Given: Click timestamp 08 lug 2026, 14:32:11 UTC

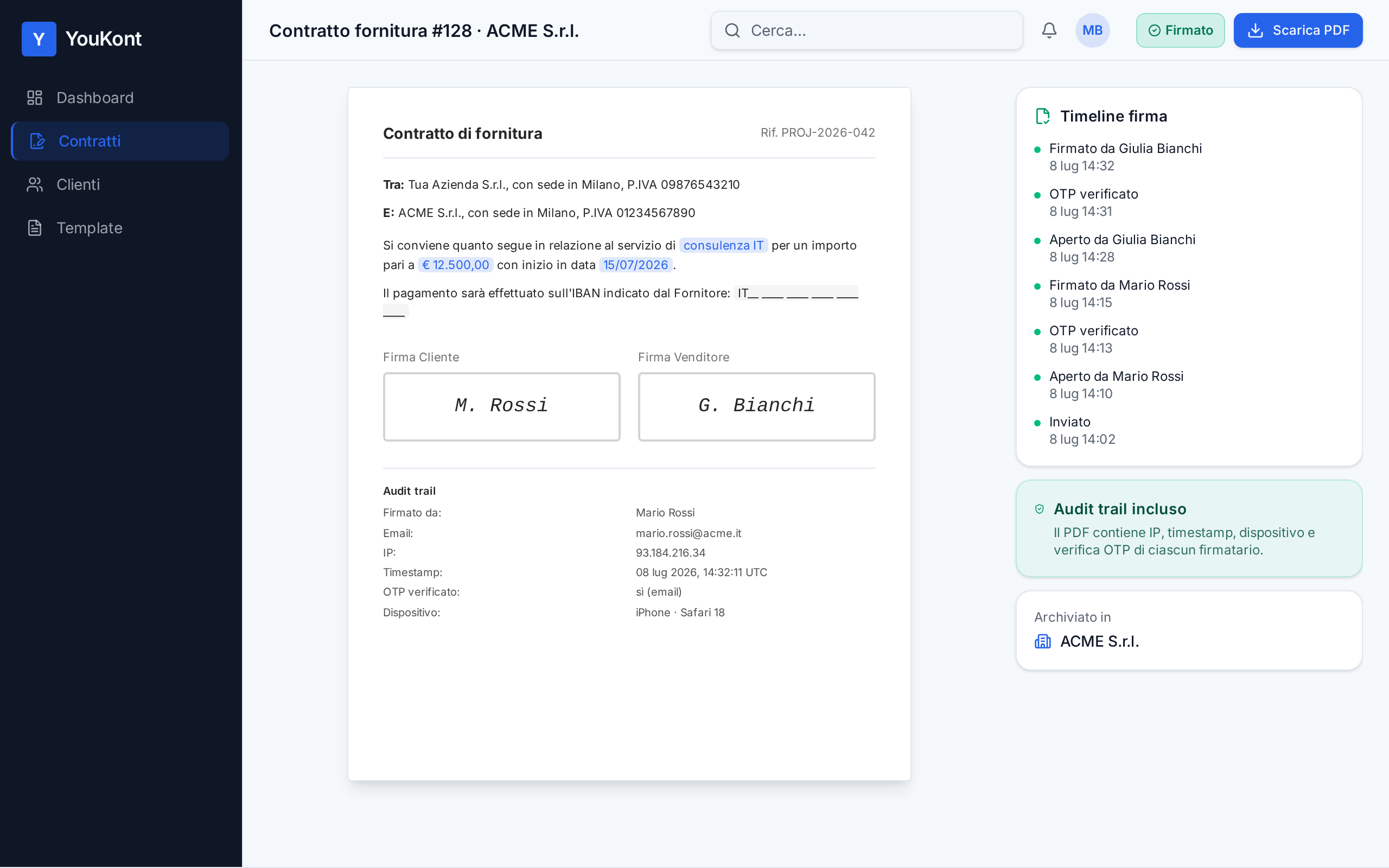Looking at the screenshot, I should tap(701, 572).
